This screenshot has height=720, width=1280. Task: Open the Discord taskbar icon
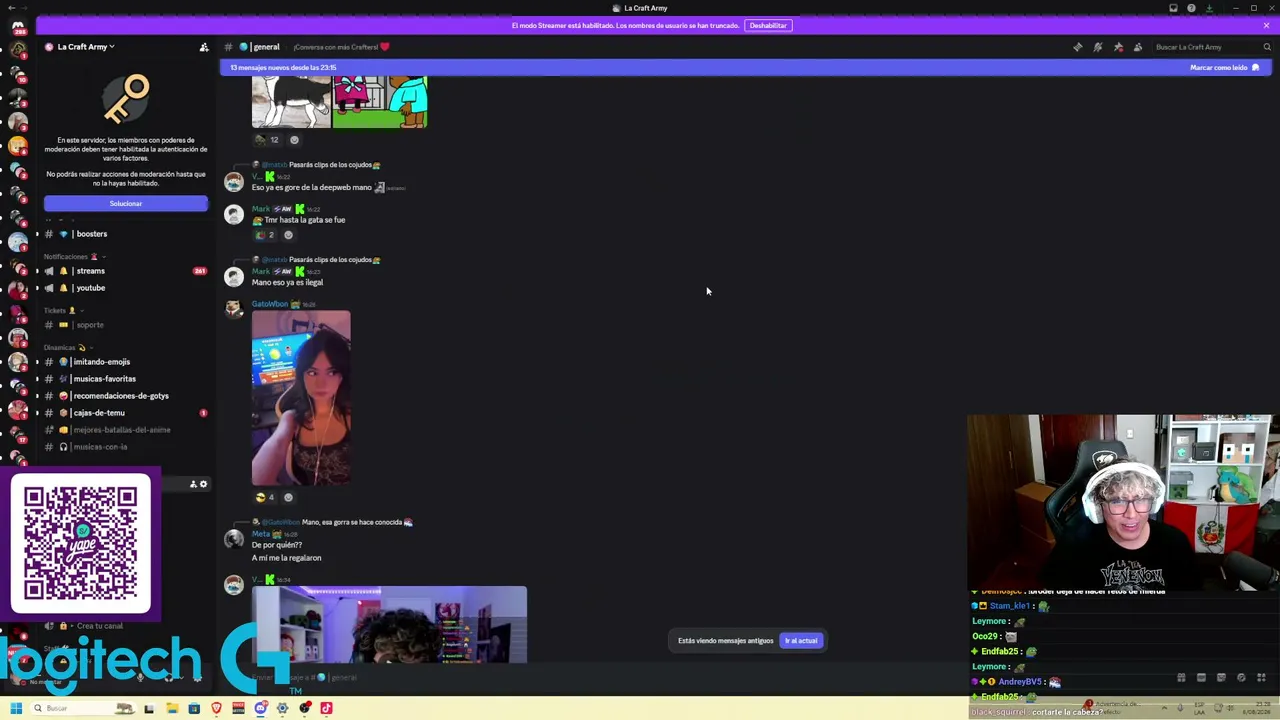pos(260,708)
